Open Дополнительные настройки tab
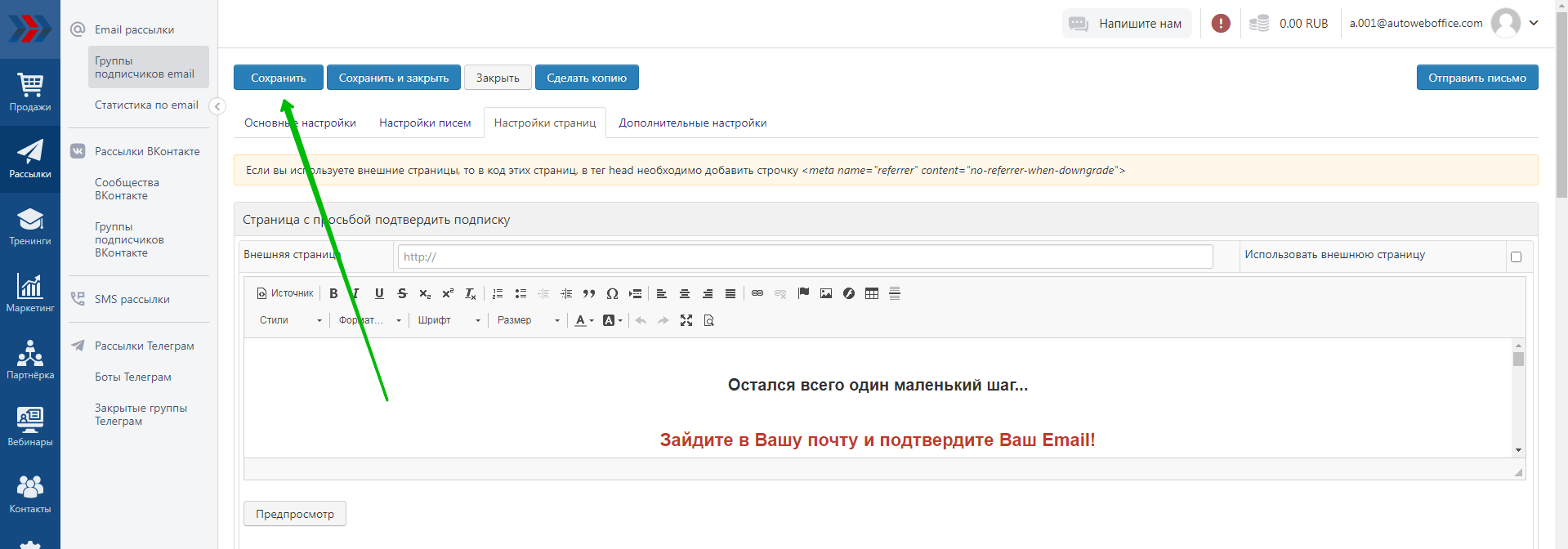This screenshot has height=549, width=1568. pos(692,123)
